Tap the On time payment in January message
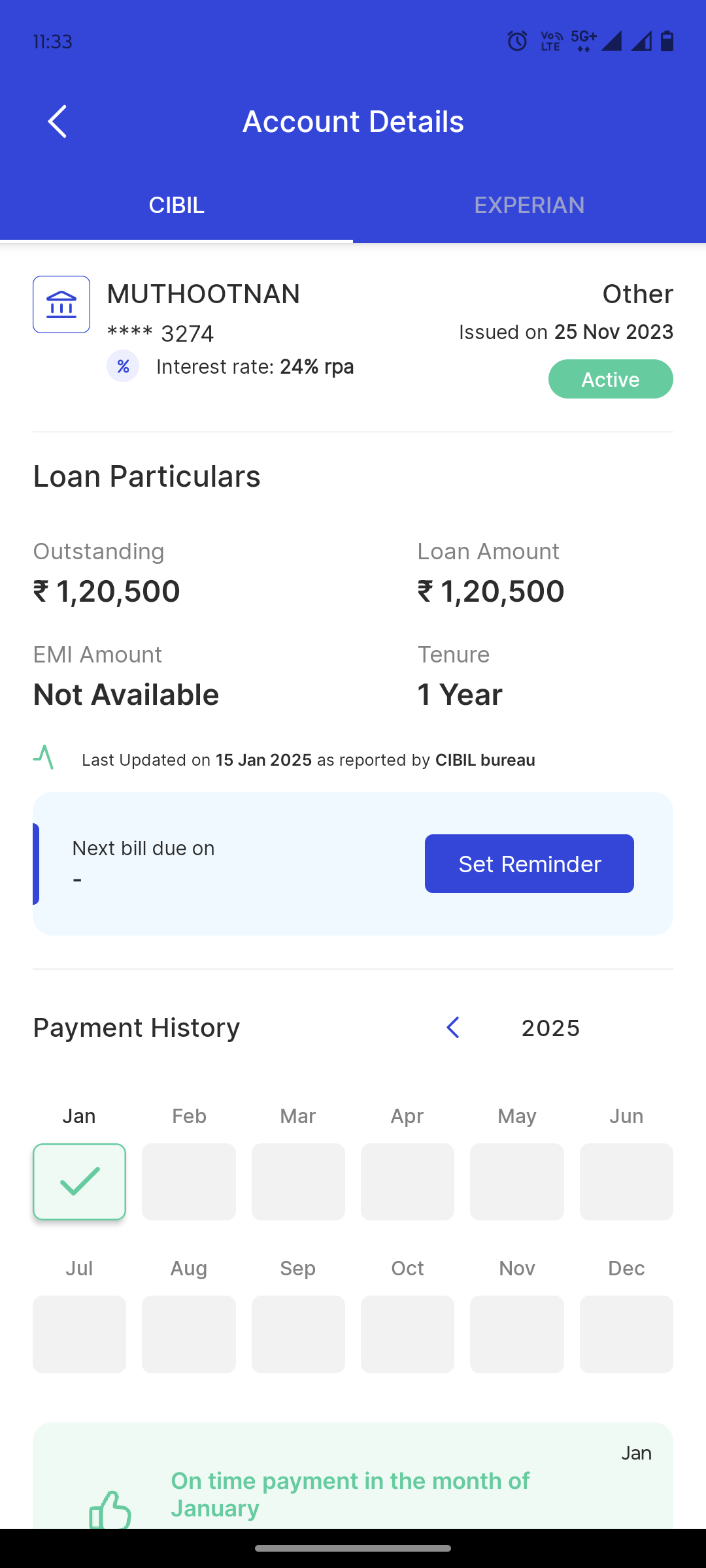The image size is (706, 1568). click(x=350, y=1494)
